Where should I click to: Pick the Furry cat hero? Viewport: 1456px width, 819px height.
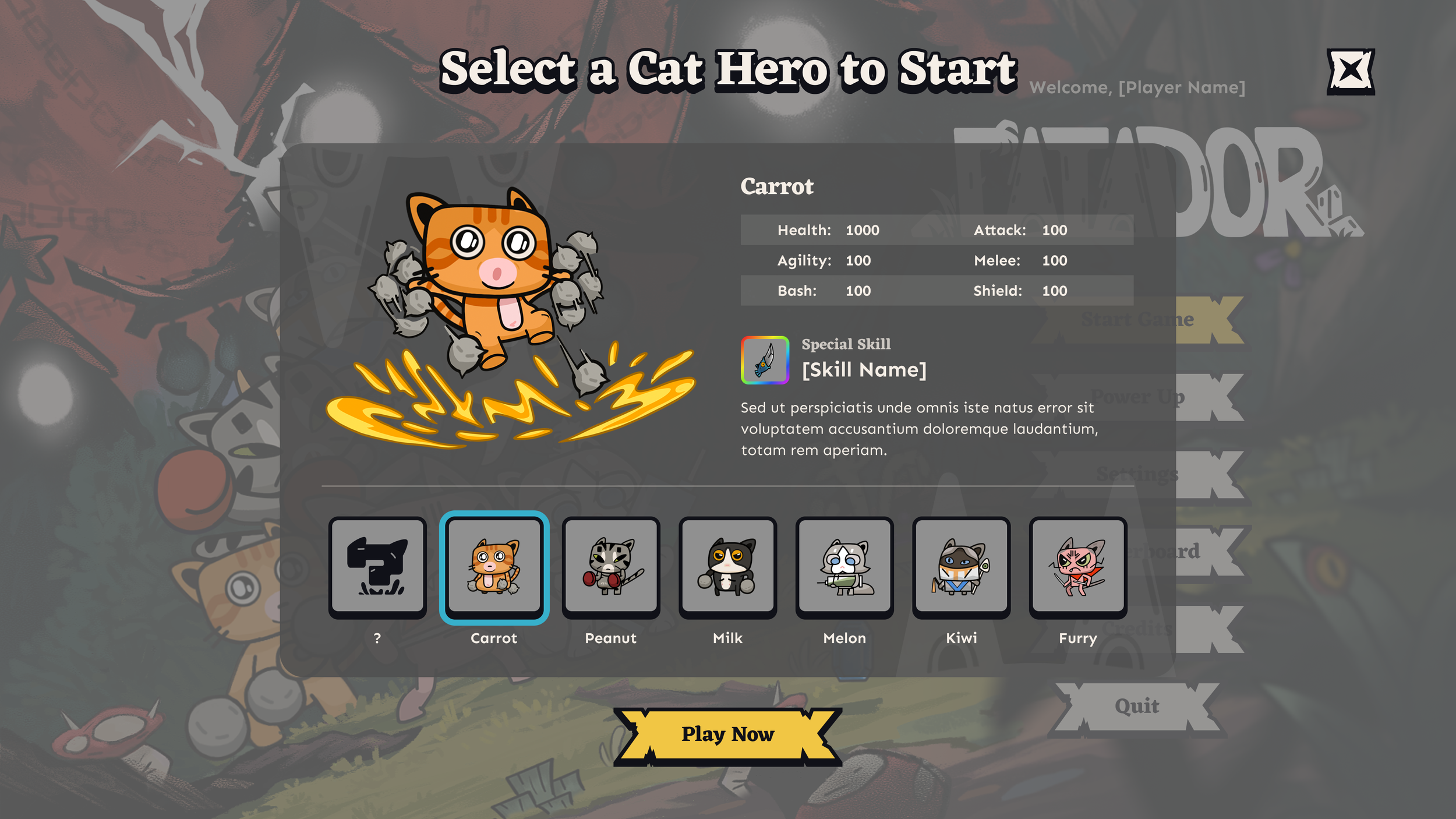tap(1078, 567)
